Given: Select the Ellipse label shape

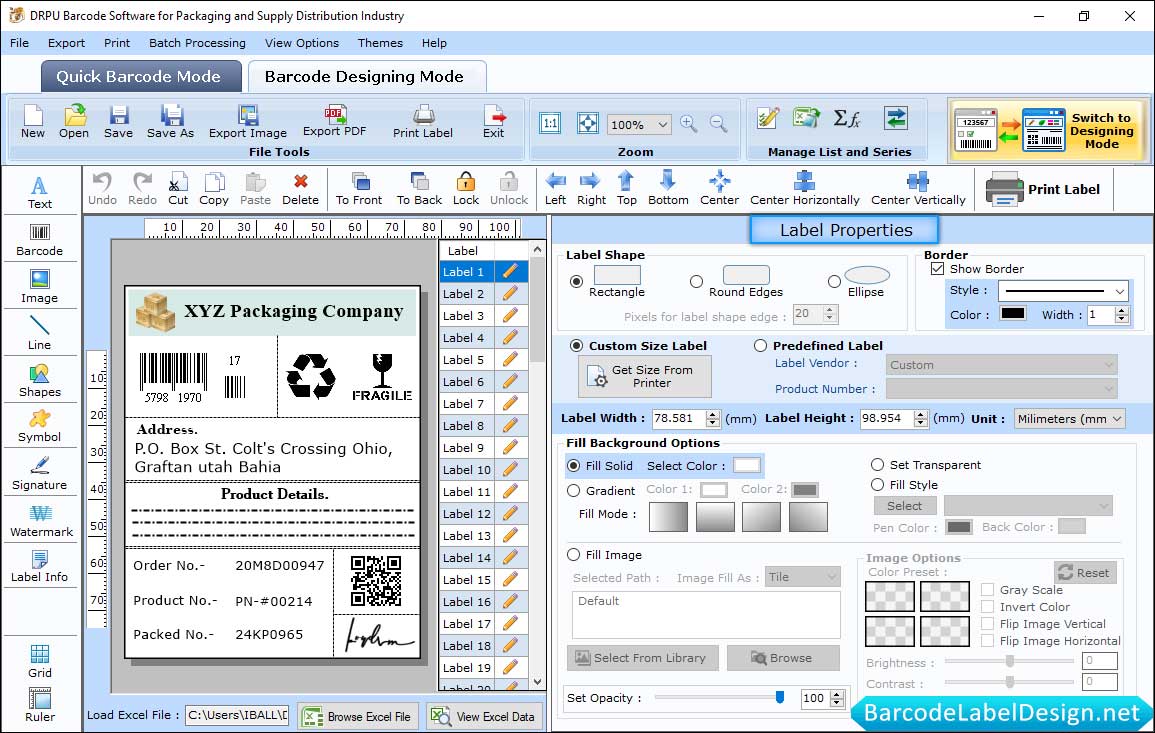Looking at the screenshot, I should 834,282.
